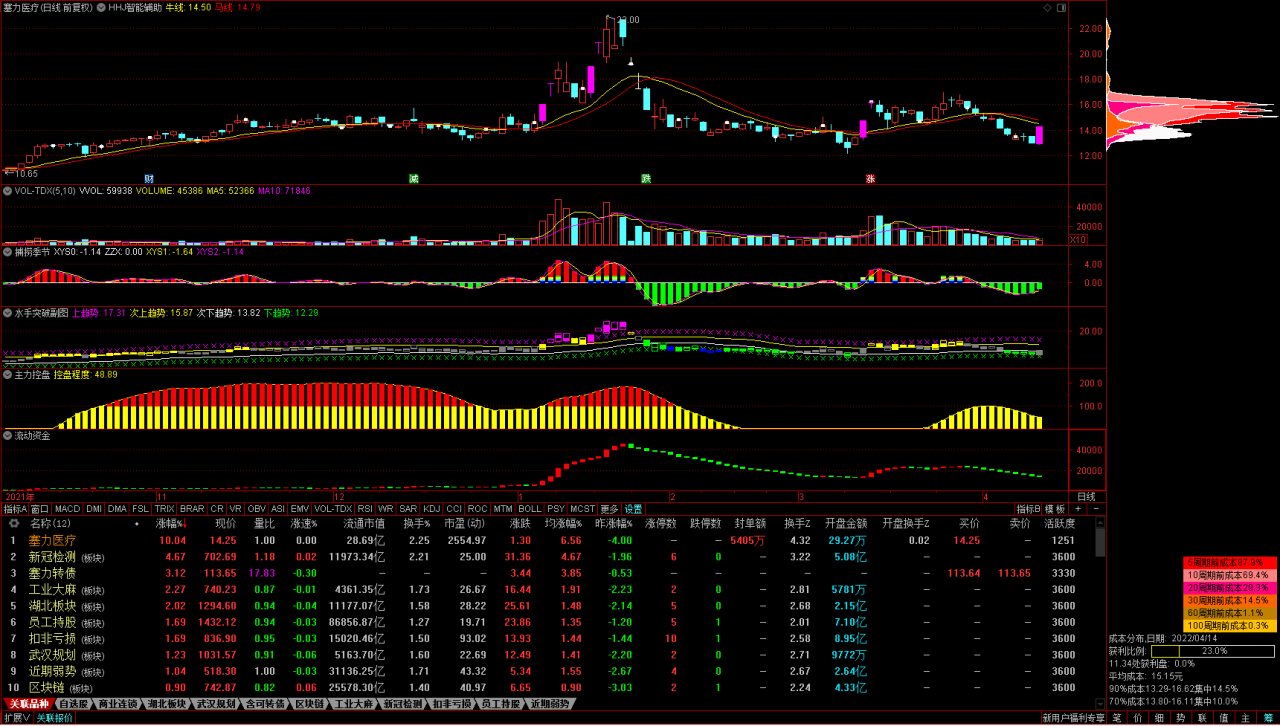Click the 设置 button in indicator bar
This screenshot has height=726, width=1280.
[x=633, y=509]
